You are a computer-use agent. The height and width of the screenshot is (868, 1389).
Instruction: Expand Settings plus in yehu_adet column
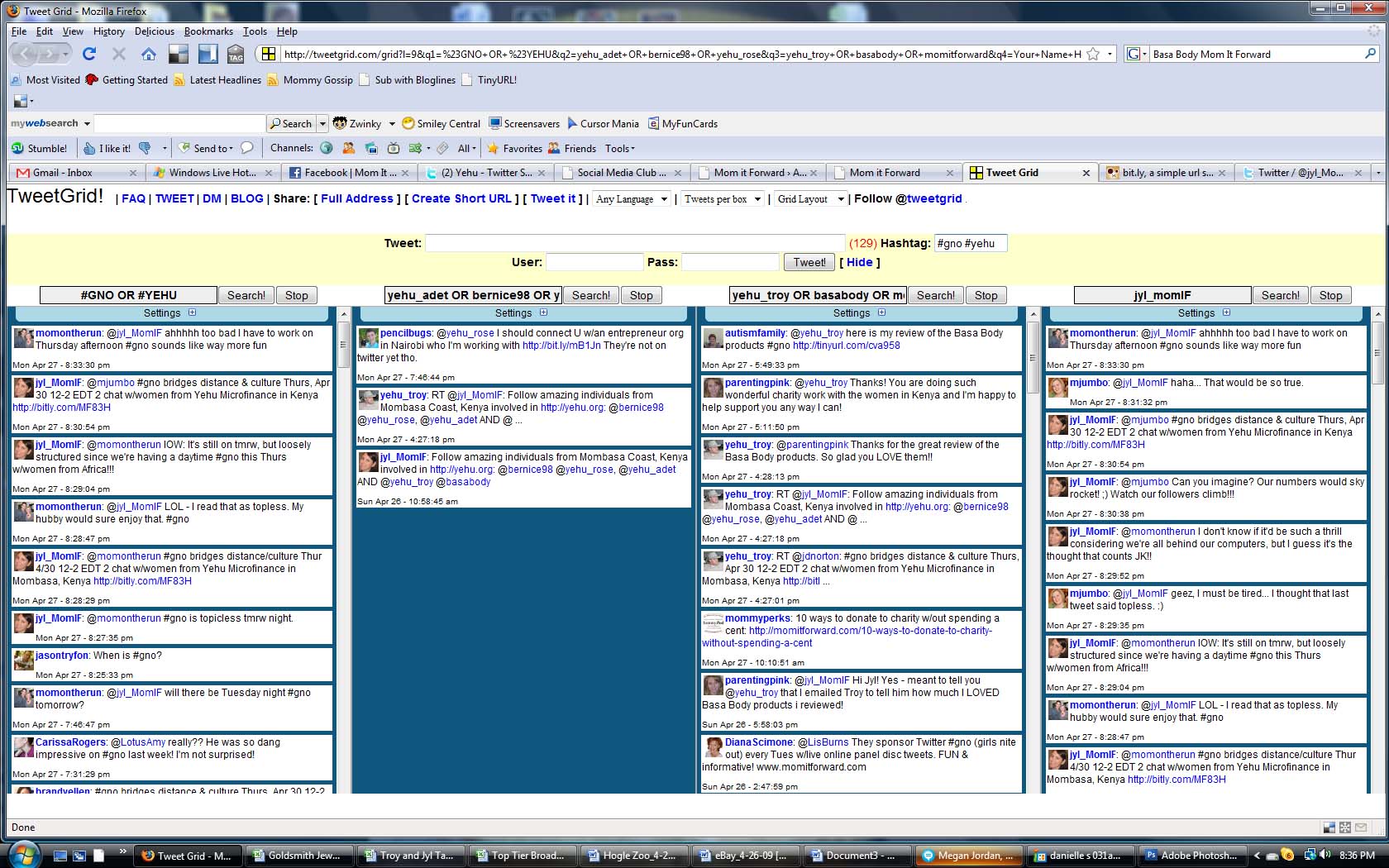pyautogui.click(x=543, y=312)
